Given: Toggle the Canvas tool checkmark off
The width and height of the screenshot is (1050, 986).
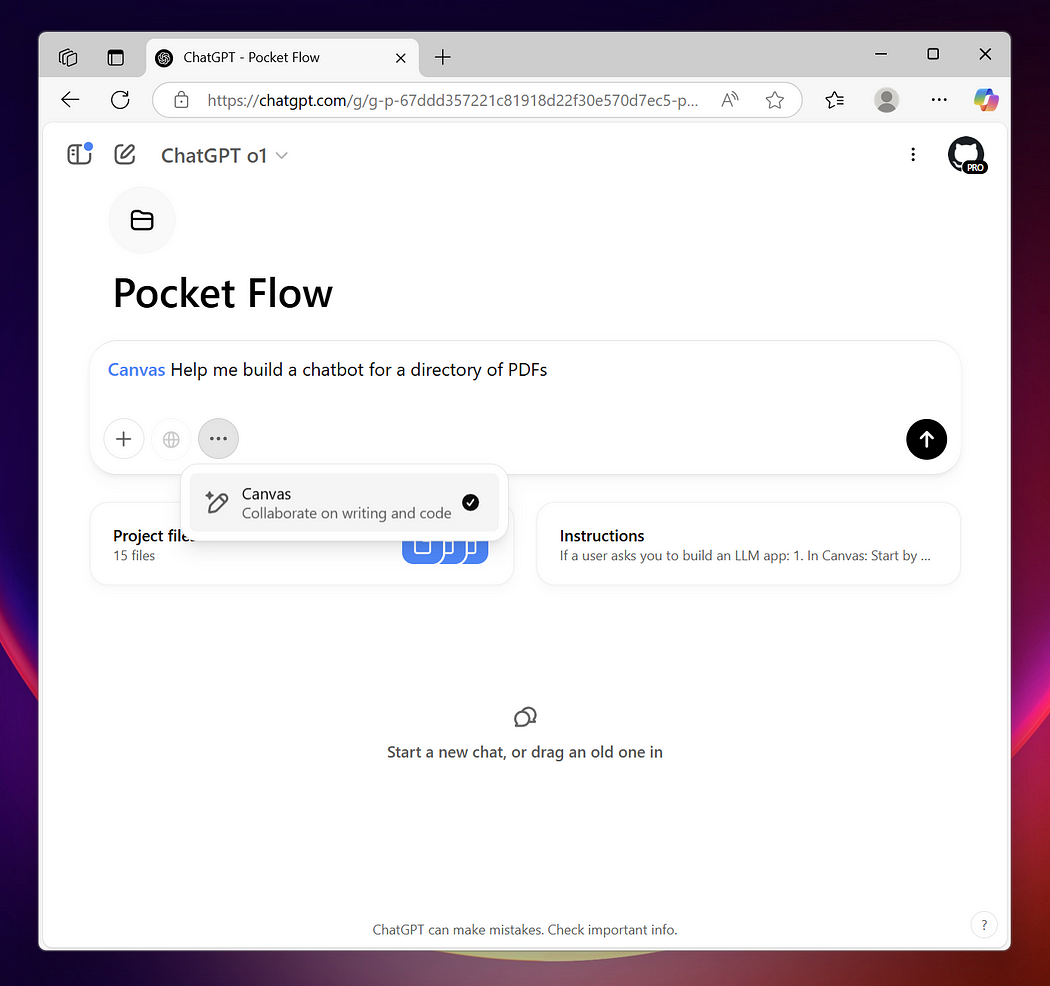Looking at the screenshot, I should (470, 502).
